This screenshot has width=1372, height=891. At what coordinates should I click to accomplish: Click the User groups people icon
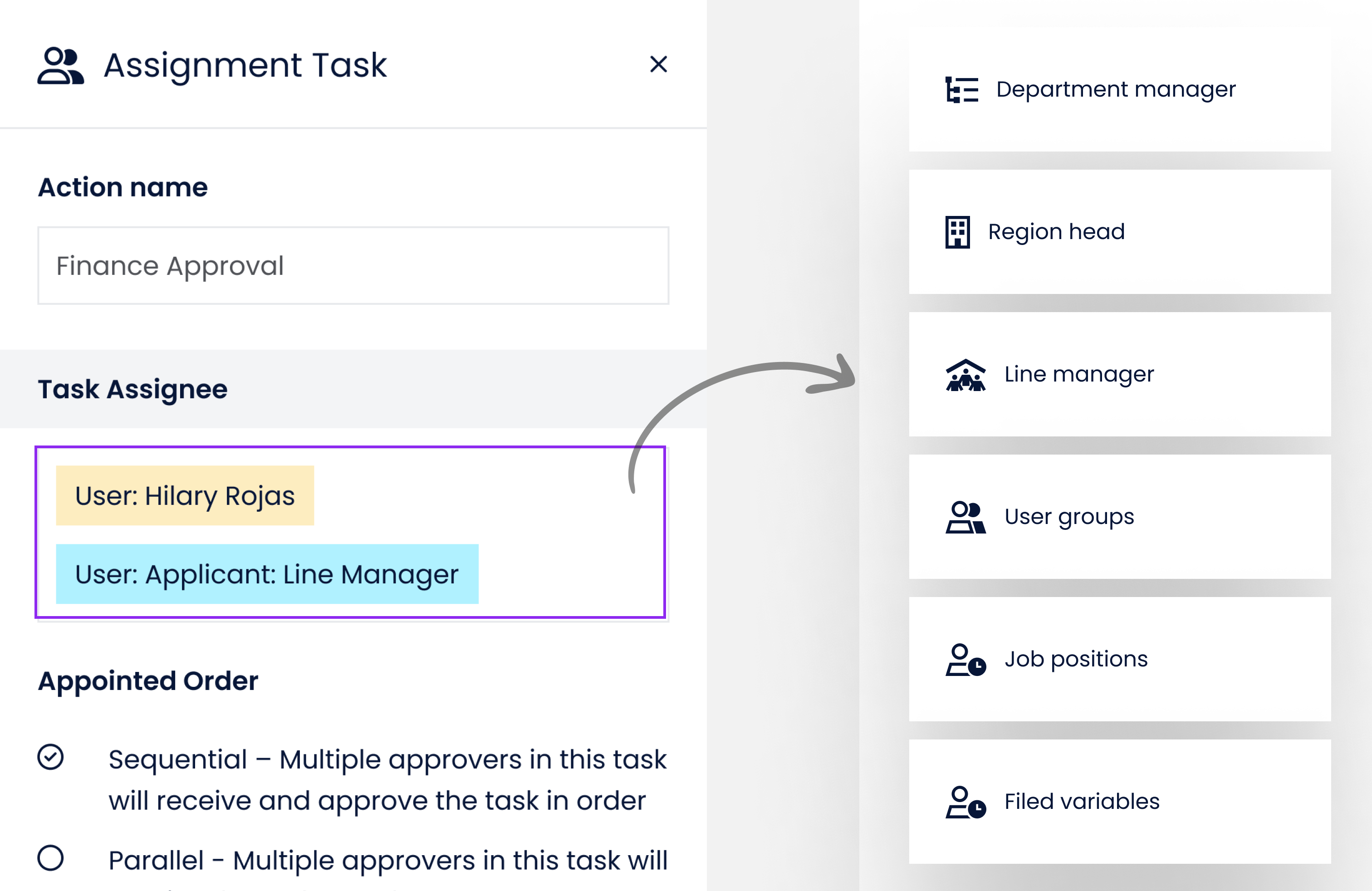[965, 517]
